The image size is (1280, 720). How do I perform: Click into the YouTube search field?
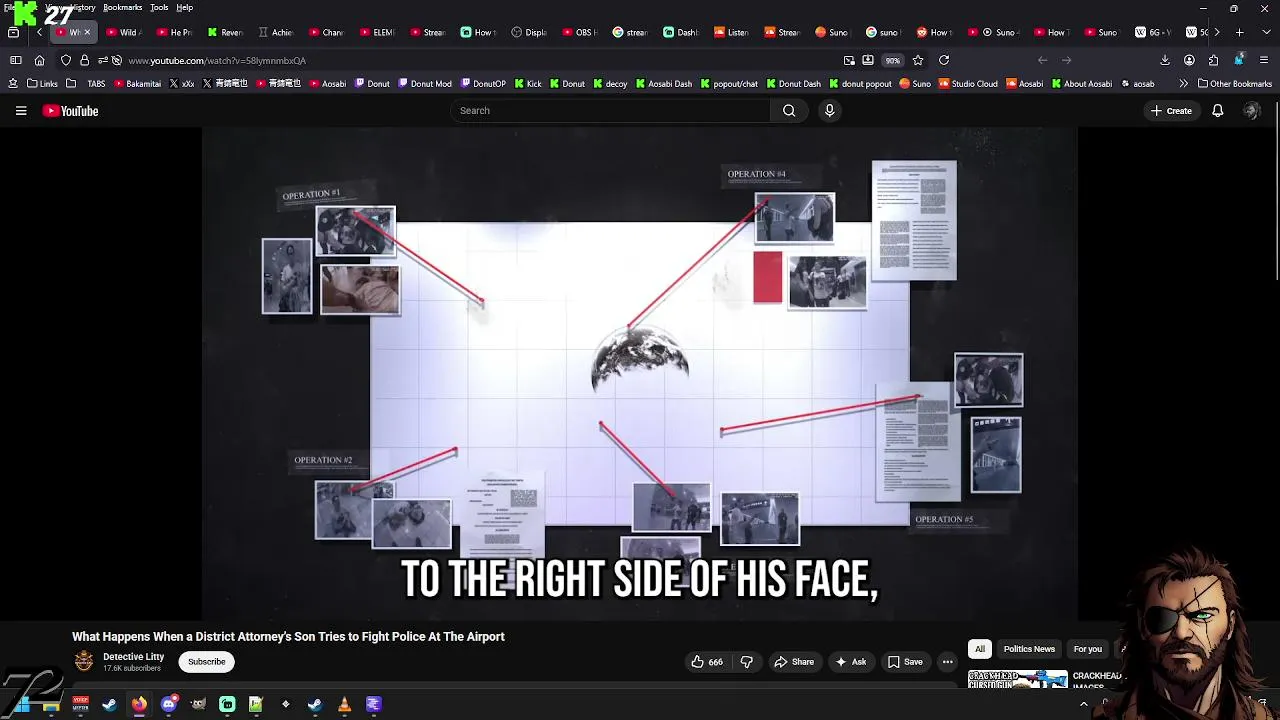(610, 111)
